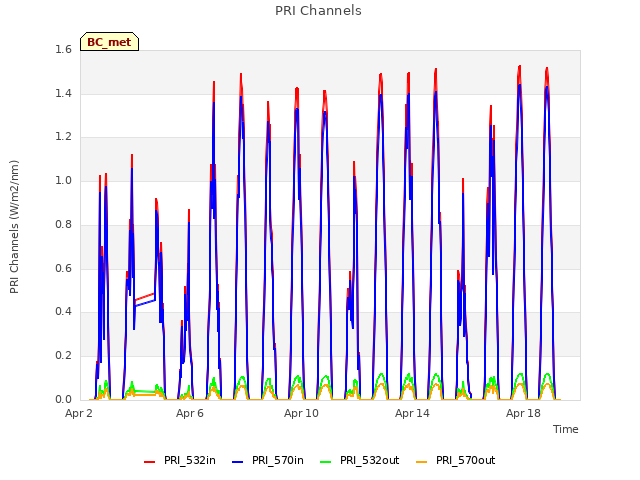Click the blue PRI_570in legend swatch
Viewport: 640px width, 480px height.
tap(238, 462)
